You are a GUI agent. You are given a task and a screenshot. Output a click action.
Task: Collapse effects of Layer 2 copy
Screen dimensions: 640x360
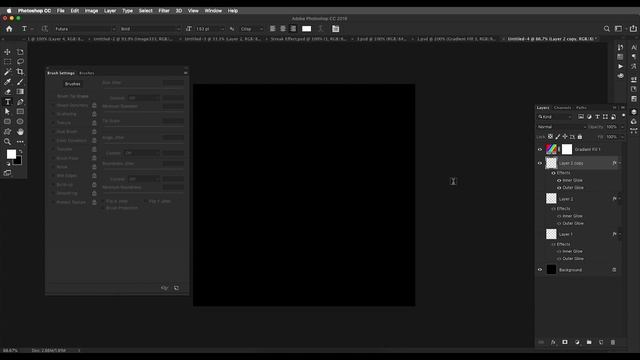tap(620, 163)
